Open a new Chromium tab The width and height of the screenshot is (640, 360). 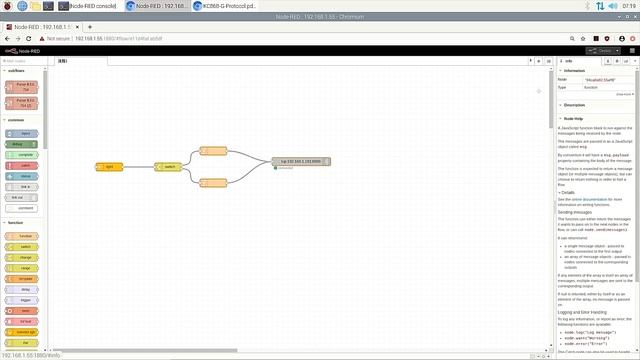pyautogui.click(x=90, y=27)
